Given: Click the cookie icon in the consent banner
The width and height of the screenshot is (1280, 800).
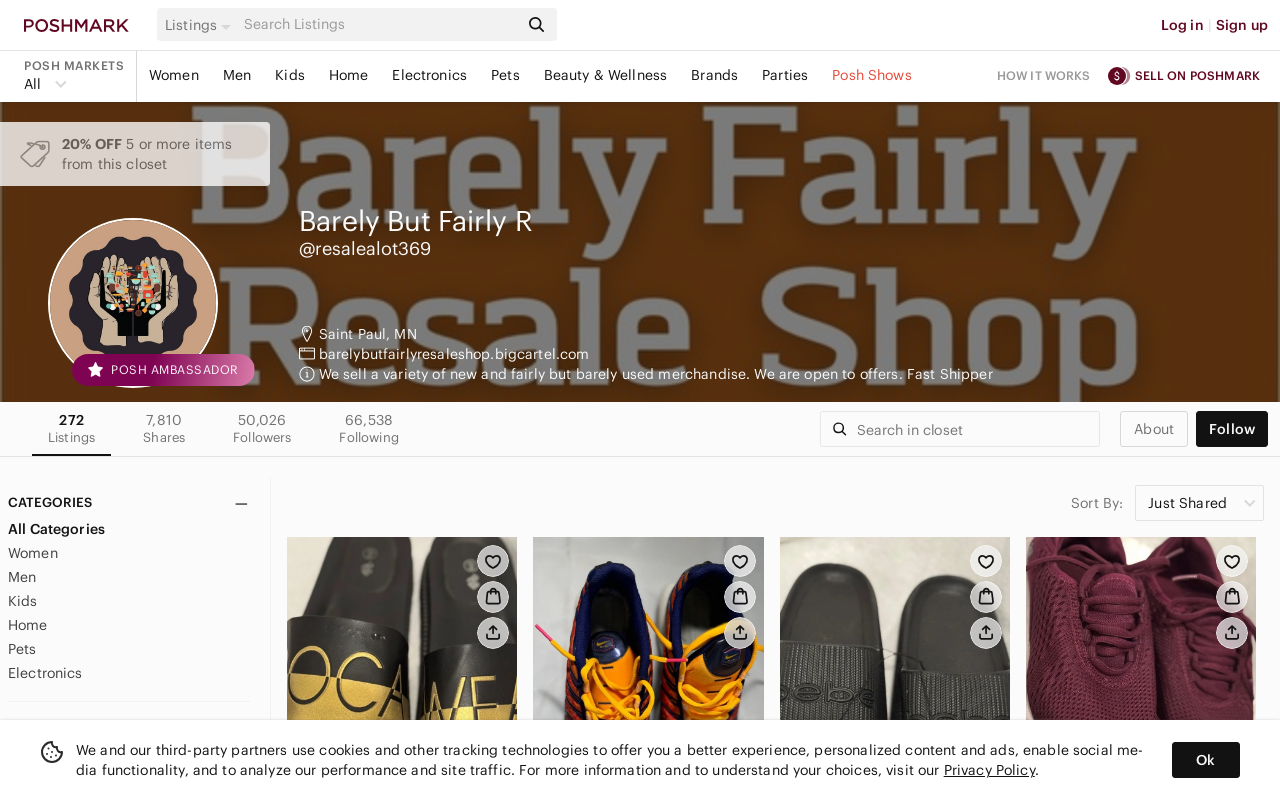Looking at the screenshot, I should point(52,752).
